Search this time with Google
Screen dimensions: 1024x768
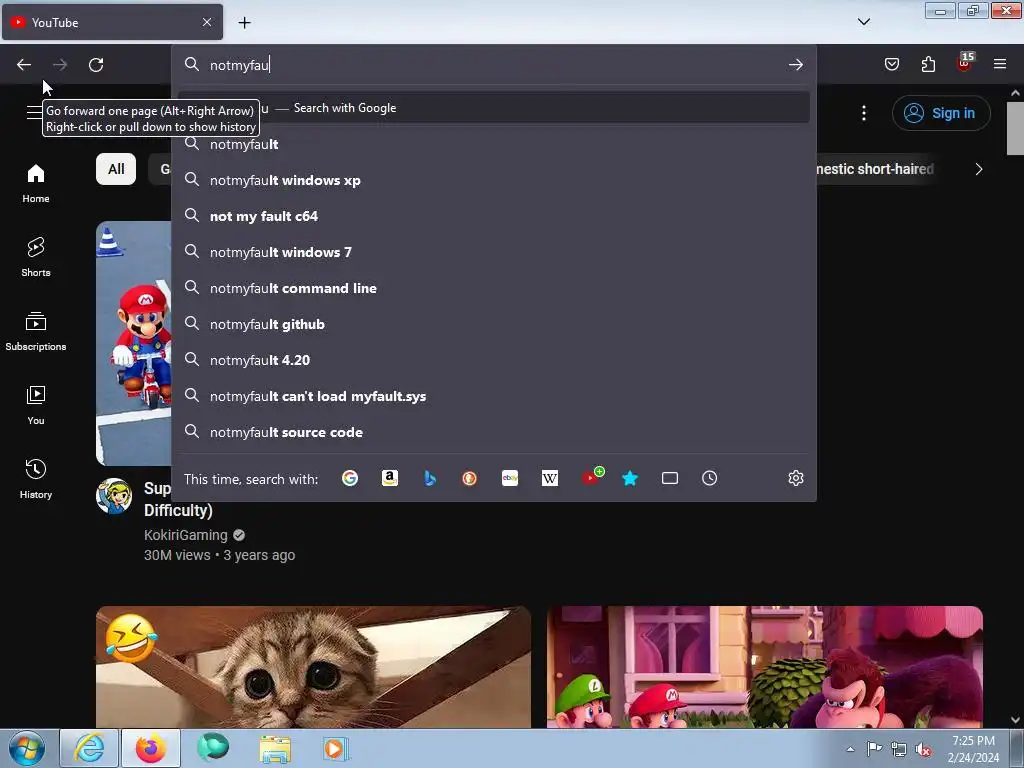pyautogui.click(x=350, y=479)
